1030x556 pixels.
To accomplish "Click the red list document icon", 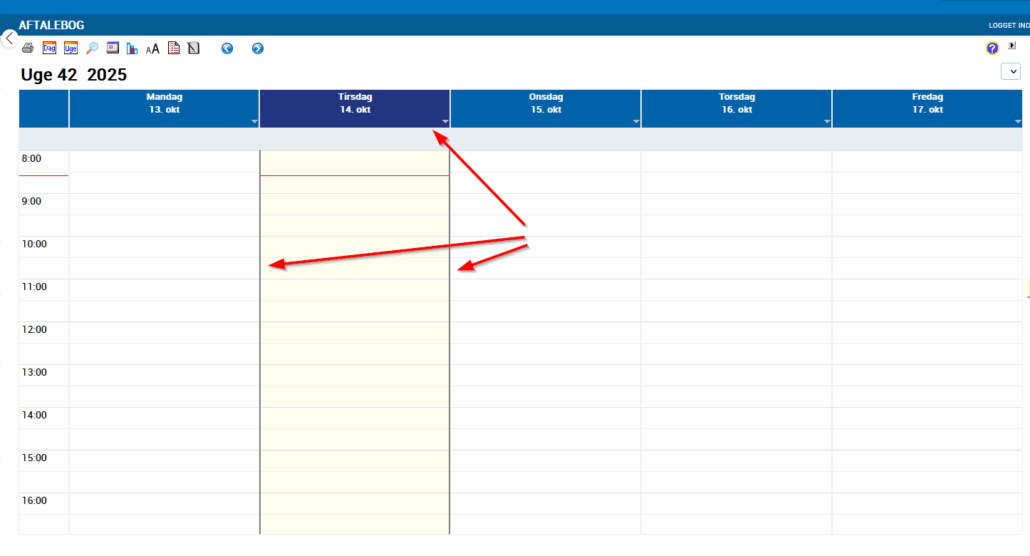I will click(x=174, y=48).
